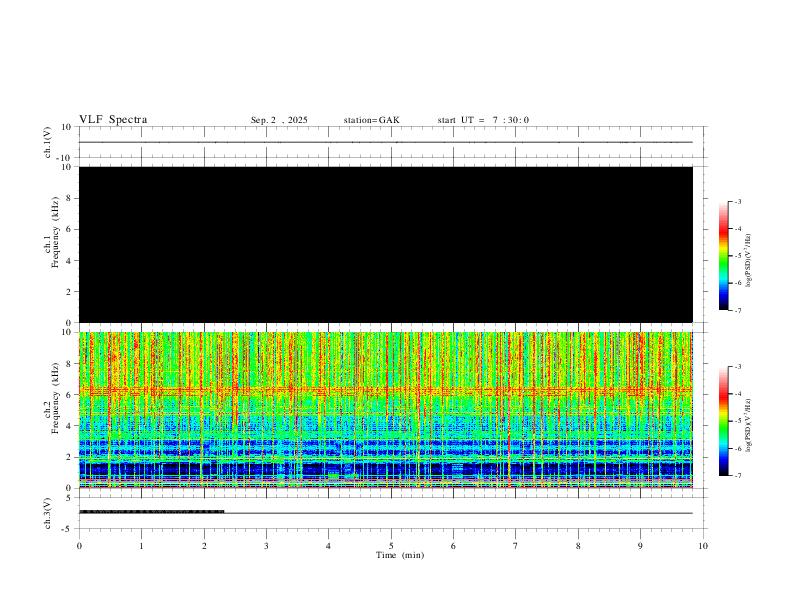Viewport: 792px width, 612px height.
Task: Click time axis tick label "7"
Action: (x=516, y=546)
